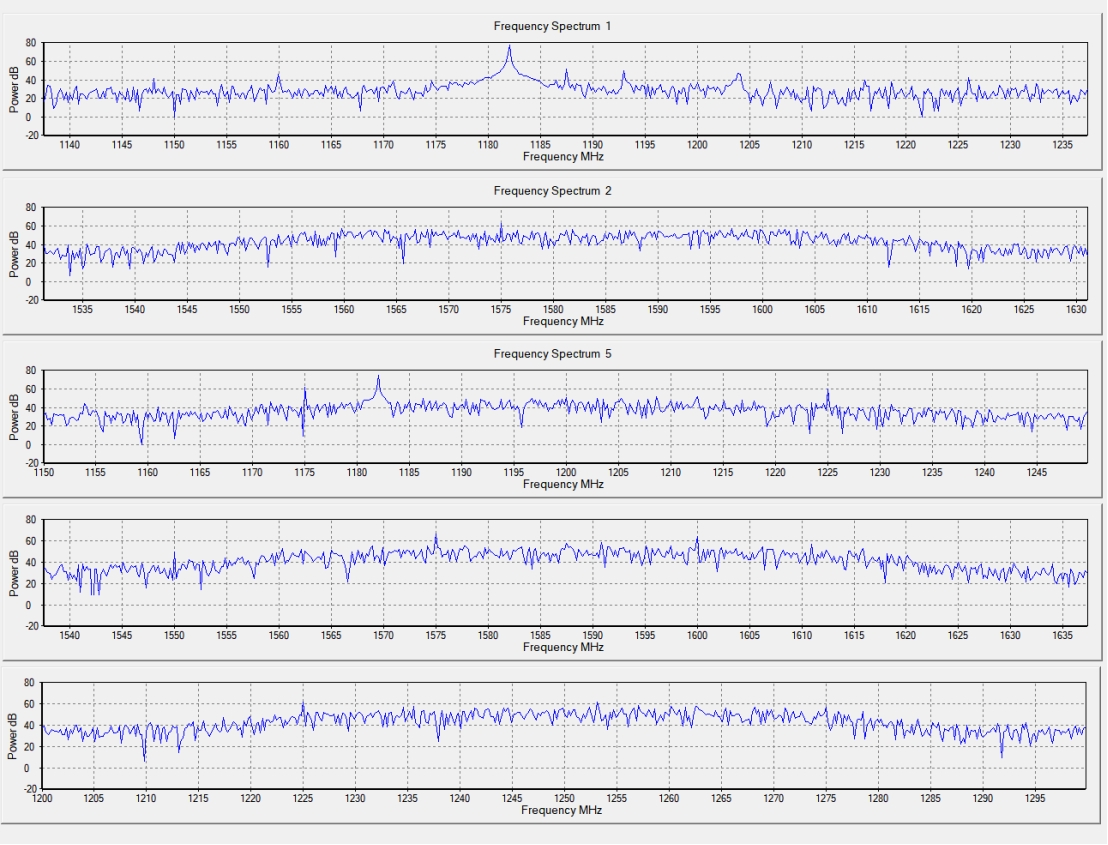Click the 1630 tick label on Frequency Spectrum 2

pyautogui.click(x=1076, y=309)
